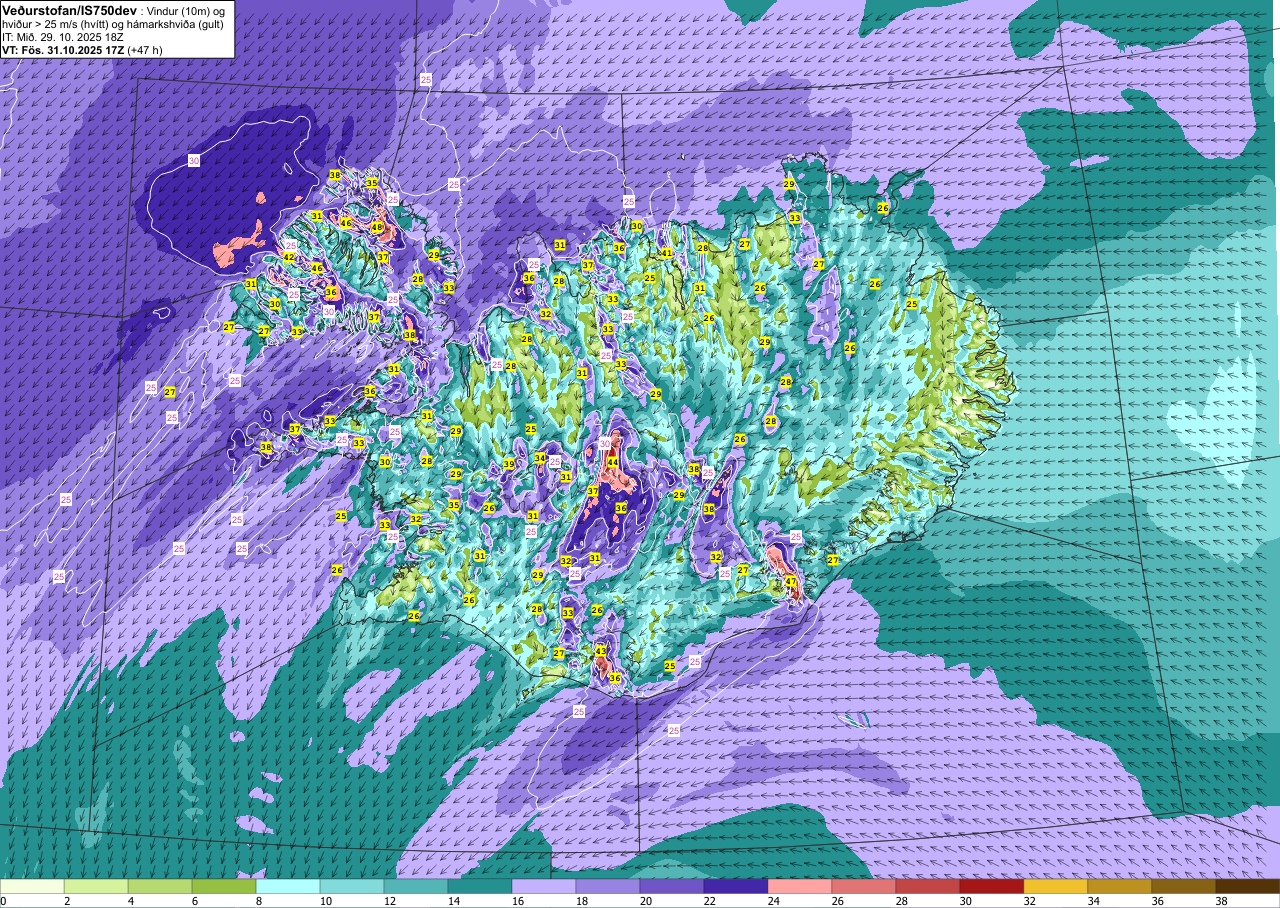Click the valid time 'VT: Fös. 31.10.2025 17Z'
Screen dimensions: 1280x908
coord(62,49)
